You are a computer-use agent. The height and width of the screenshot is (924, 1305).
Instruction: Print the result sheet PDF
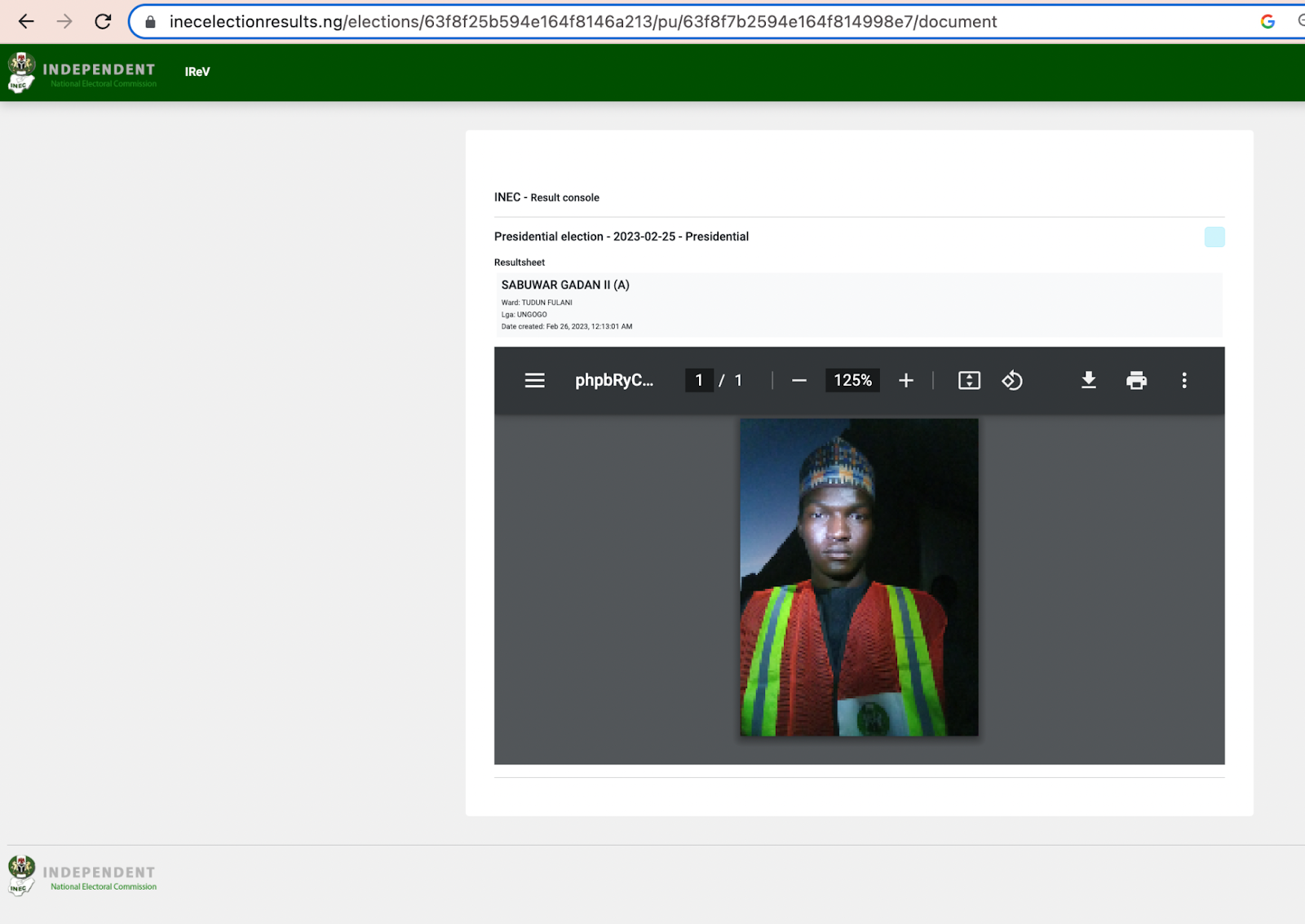coord(1136,380)
